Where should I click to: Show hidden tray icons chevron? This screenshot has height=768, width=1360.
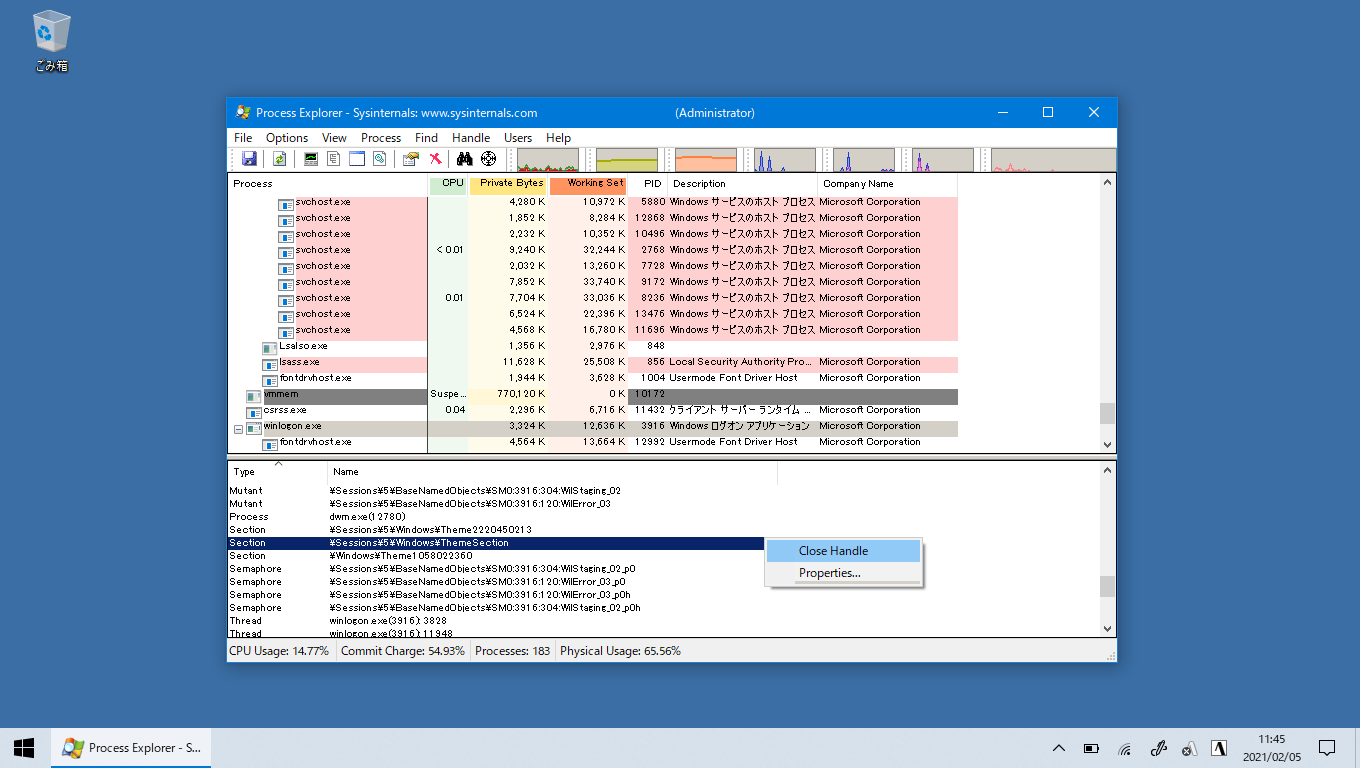click(1059, 748)
